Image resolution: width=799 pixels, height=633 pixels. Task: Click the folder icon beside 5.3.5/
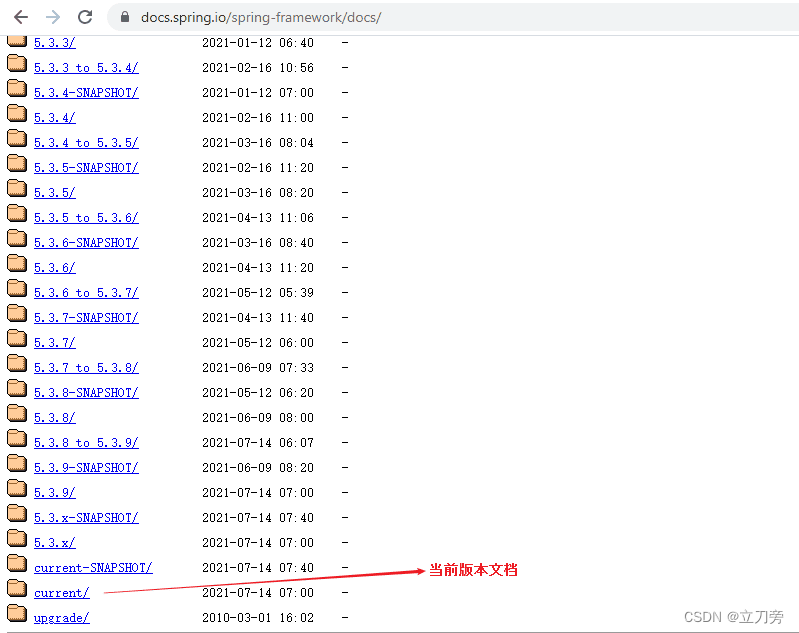[x=17, y=188]
